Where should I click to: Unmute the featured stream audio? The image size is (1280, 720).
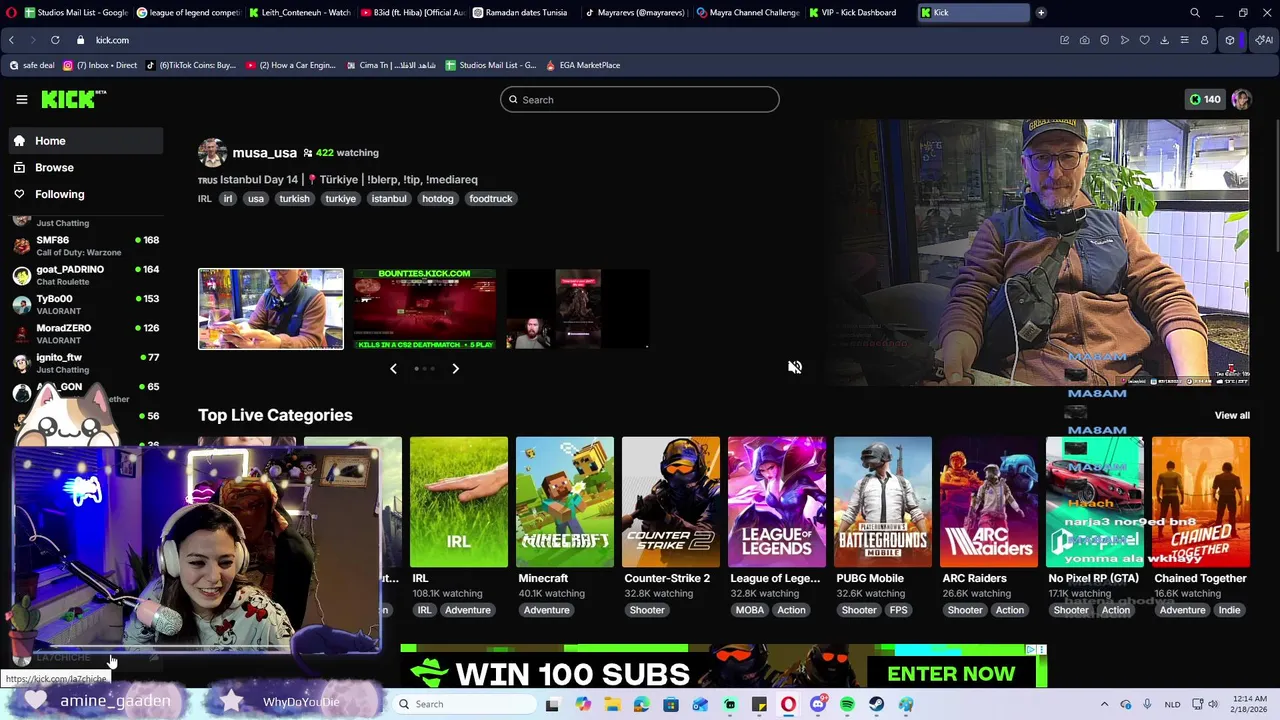pyautogui.click(x=795, y=367)
